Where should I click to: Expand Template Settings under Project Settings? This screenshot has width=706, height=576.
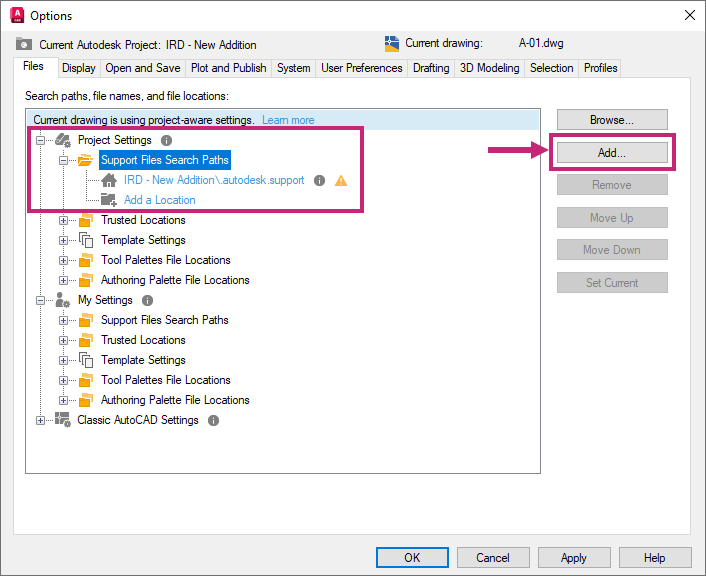click(x=63, y=240)
